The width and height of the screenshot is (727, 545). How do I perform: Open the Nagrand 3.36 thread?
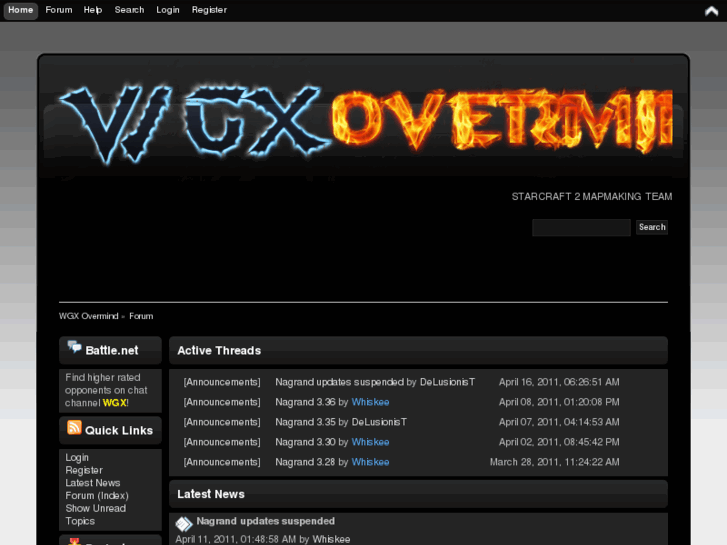click(305, 402)
